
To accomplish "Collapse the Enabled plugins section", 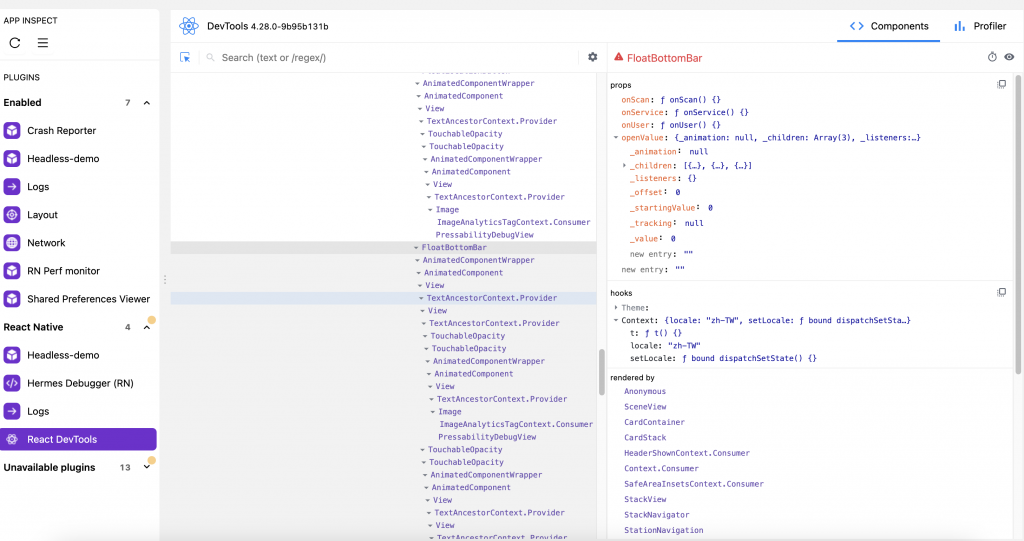I will point(147,103).
